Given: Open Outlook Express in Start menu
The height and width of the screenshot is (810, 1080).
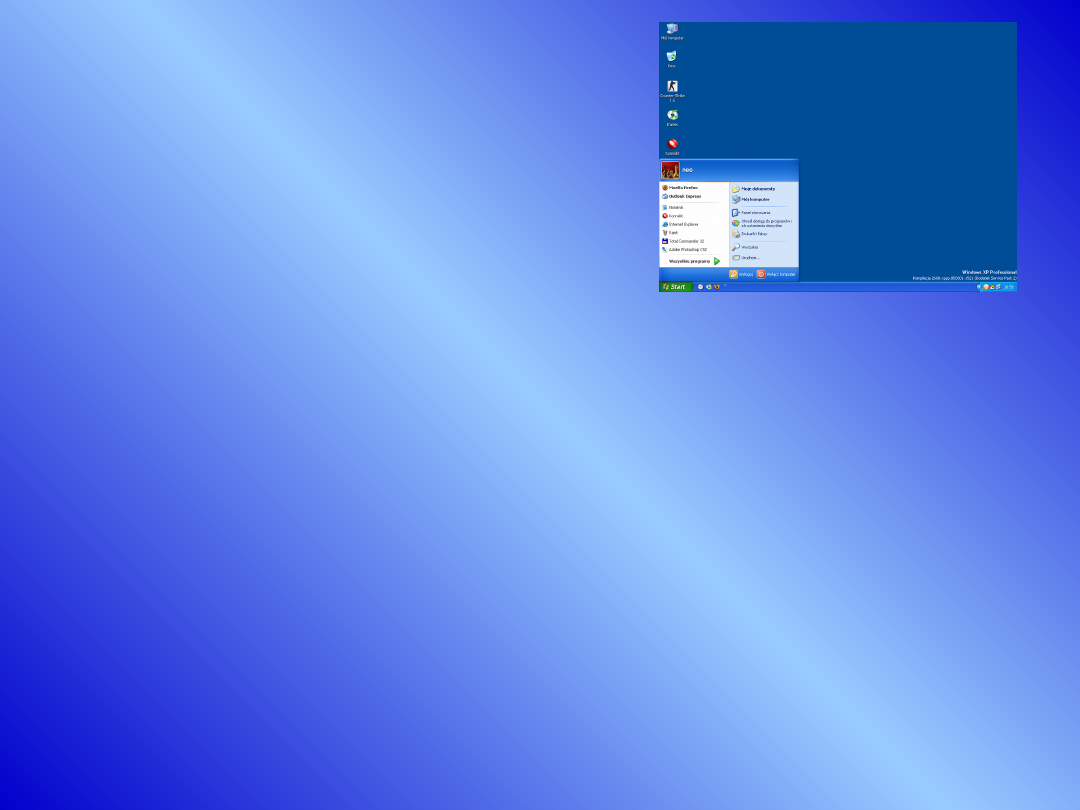Looking at the screenshot, I should tap(681, 196).
